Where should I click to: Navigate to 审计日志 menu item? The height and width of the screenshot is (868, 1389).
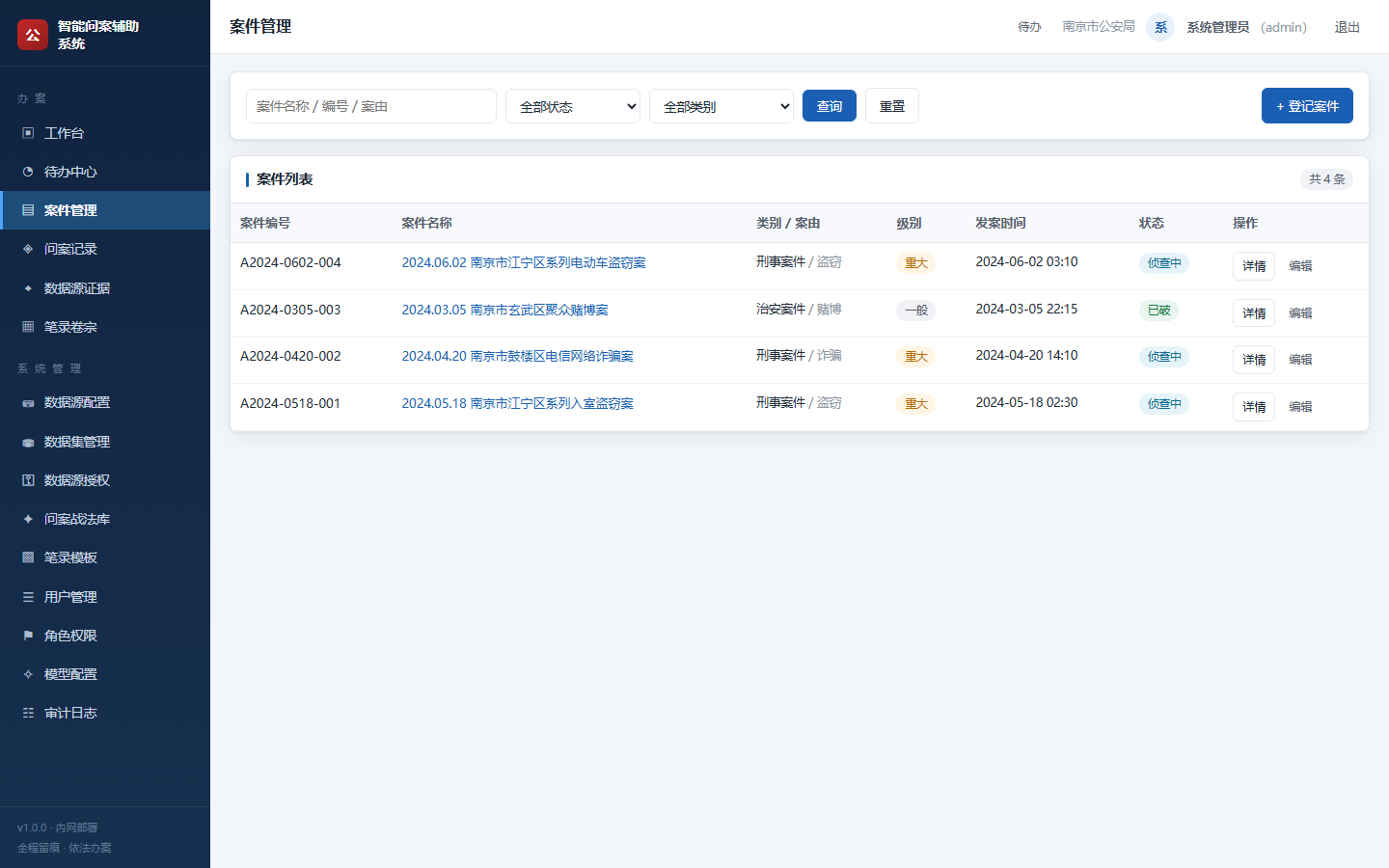105,713
